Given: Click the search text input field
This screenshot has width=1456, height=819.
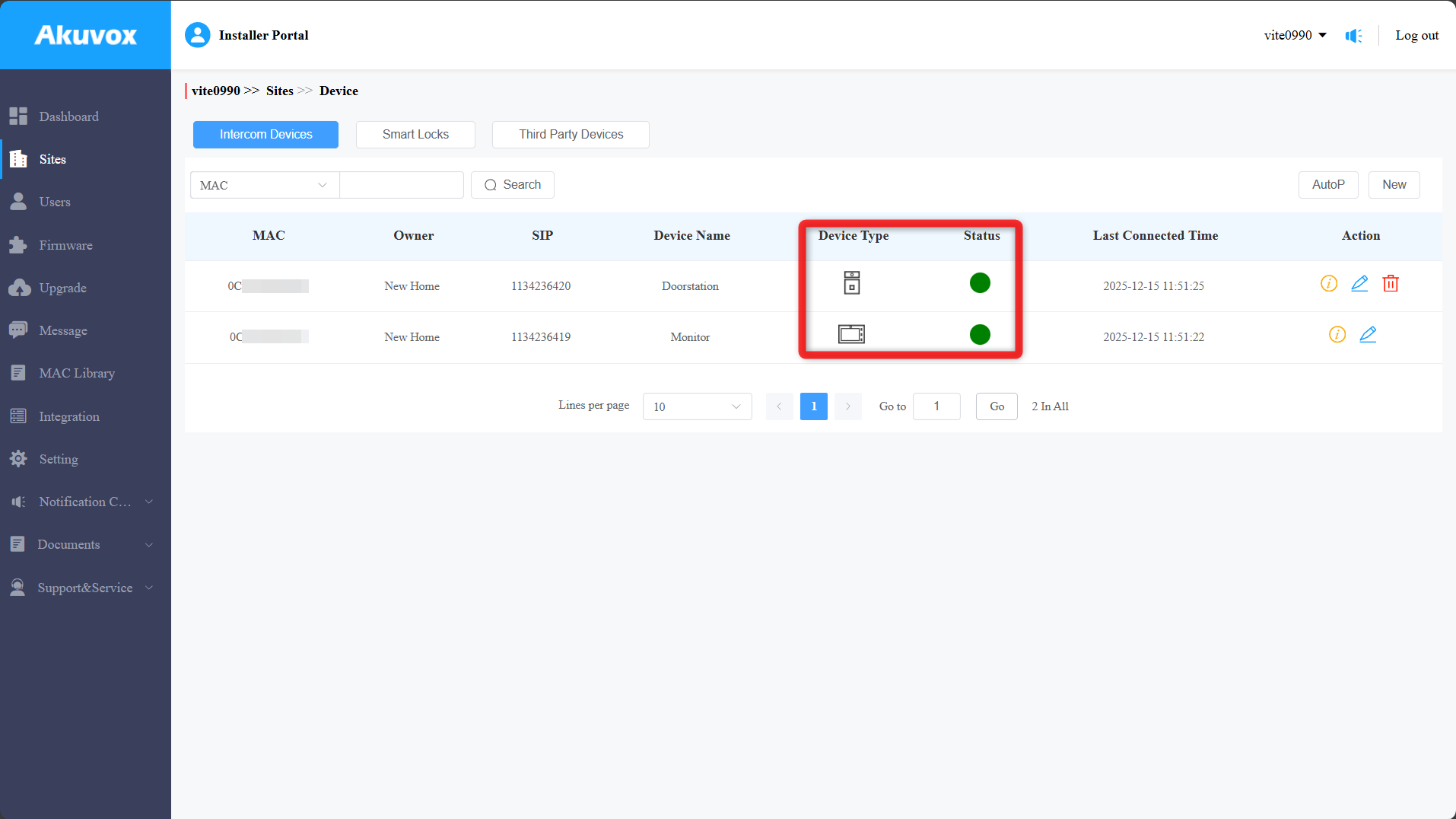Looking at the screenshot, I should point(402,185).
